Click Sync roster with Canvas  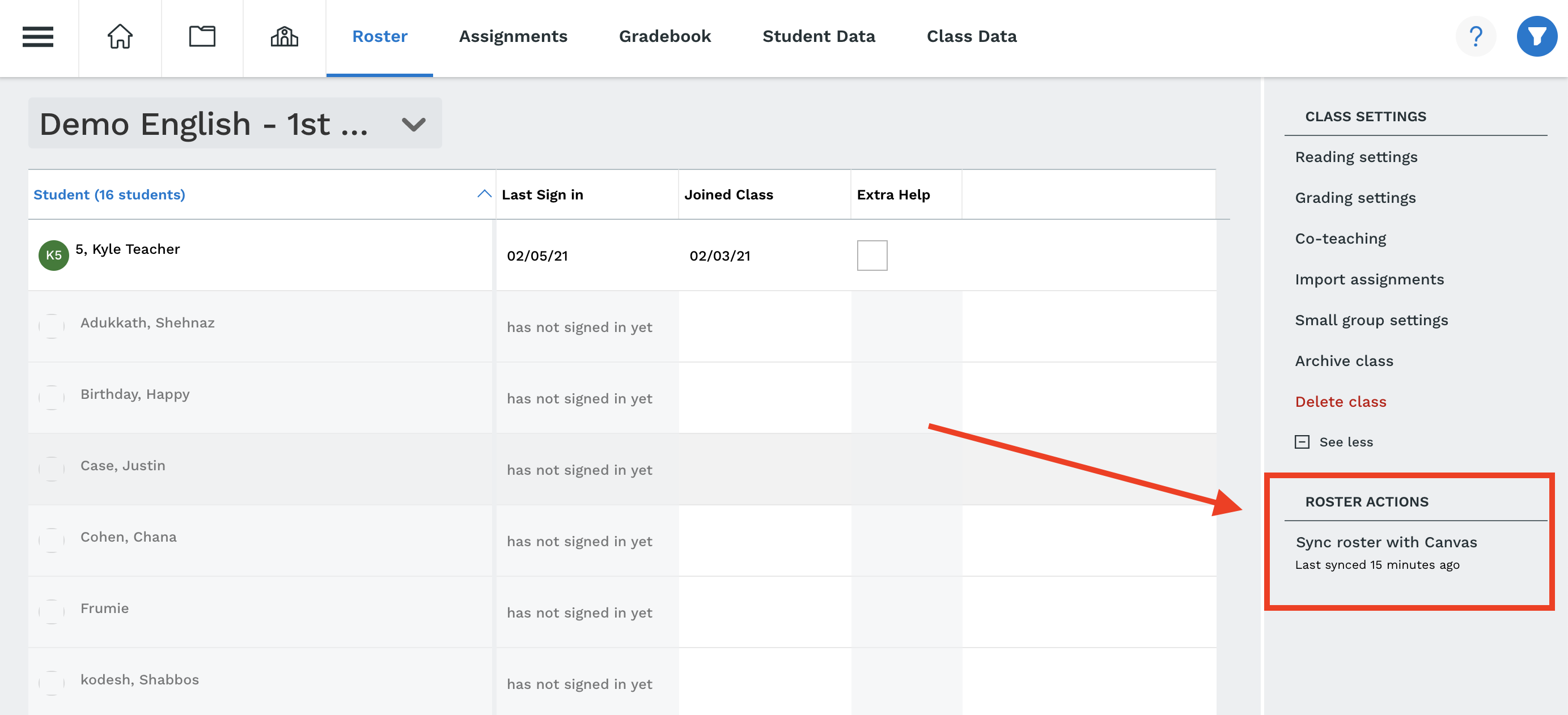click(1386, 542)
